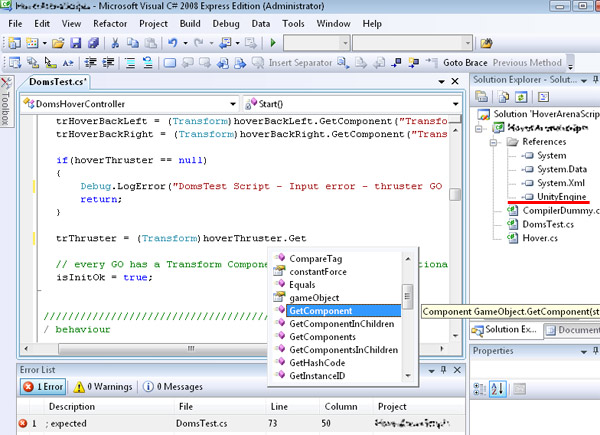Toggle the 0 Warnings filter button
The height and width of the screenshot is (435, 600).
[x=103, y=387]
